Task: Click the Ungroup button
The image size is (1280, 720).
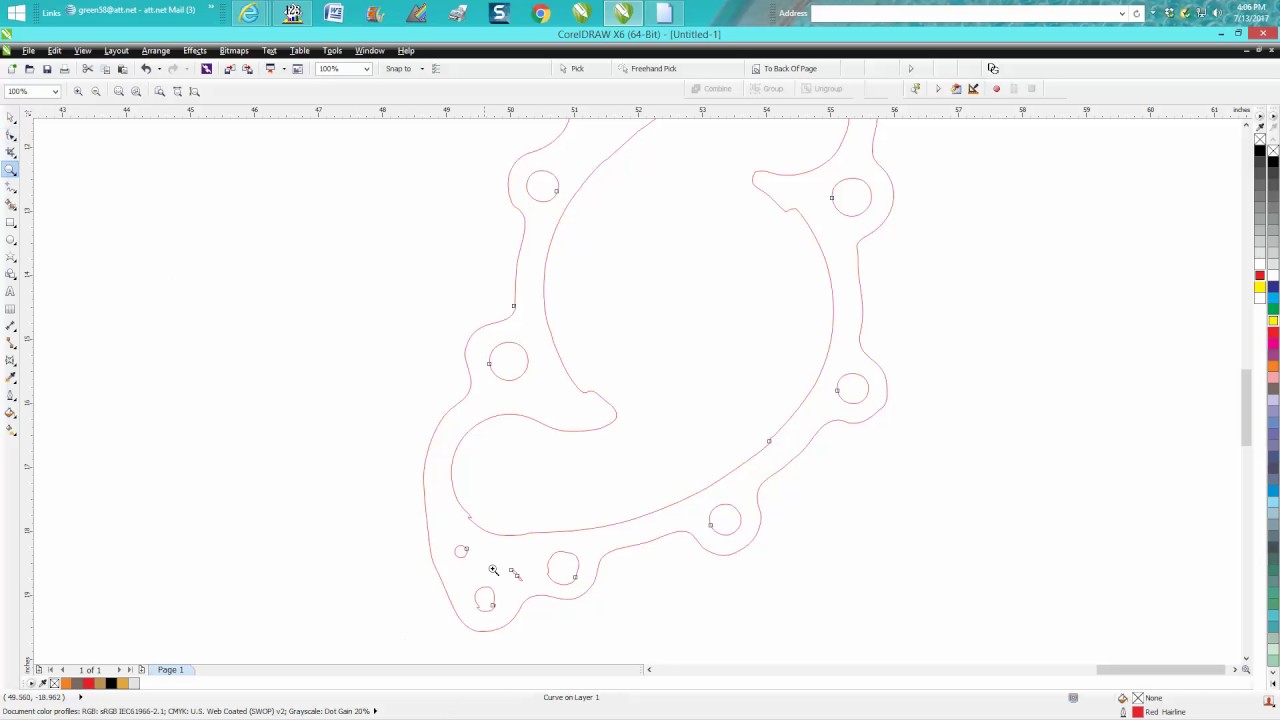Action: [821, 89]
